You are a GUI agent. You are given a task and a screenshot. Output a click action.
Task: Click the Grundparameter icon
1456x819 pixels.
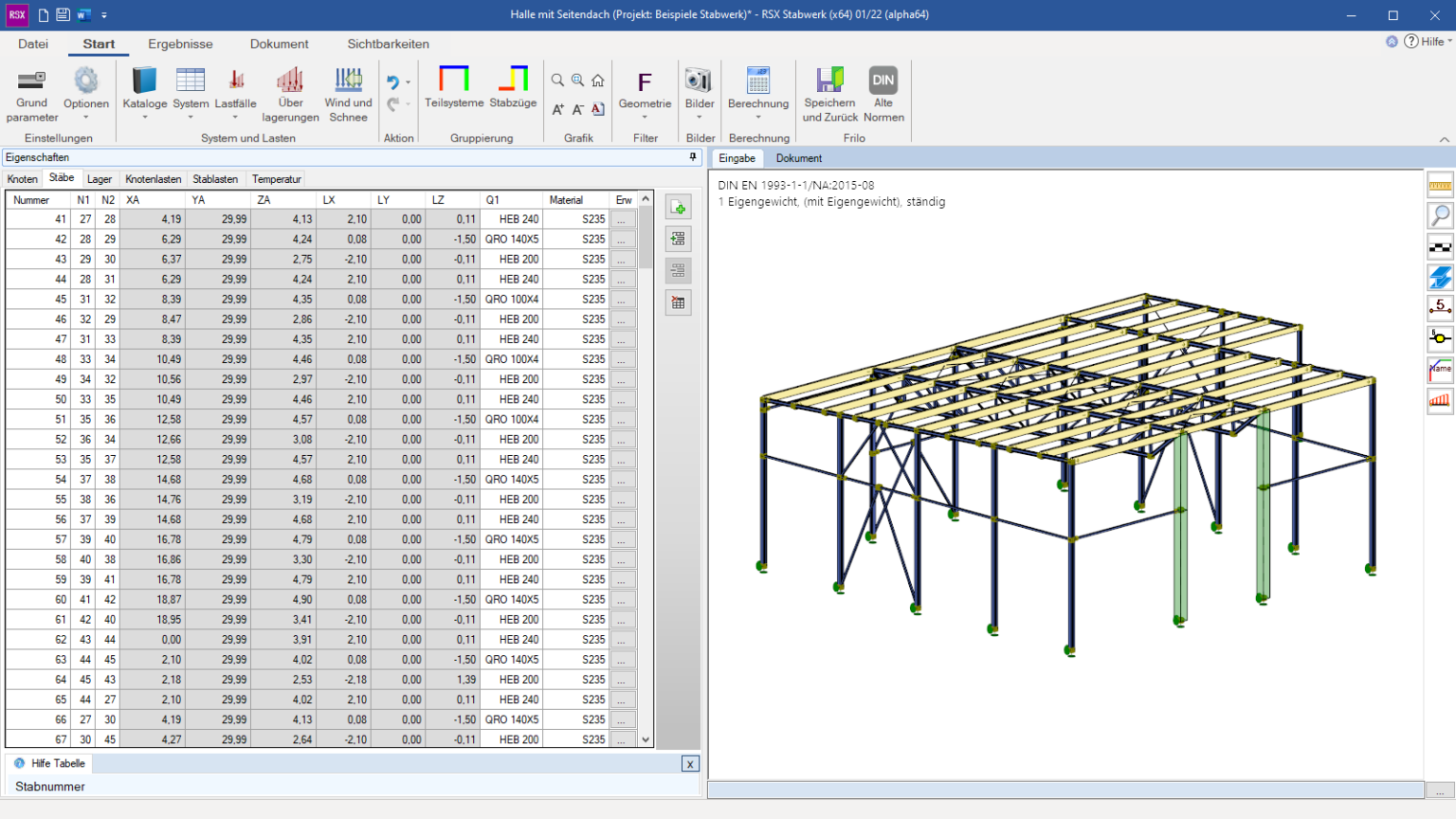[x=31, y=82]
